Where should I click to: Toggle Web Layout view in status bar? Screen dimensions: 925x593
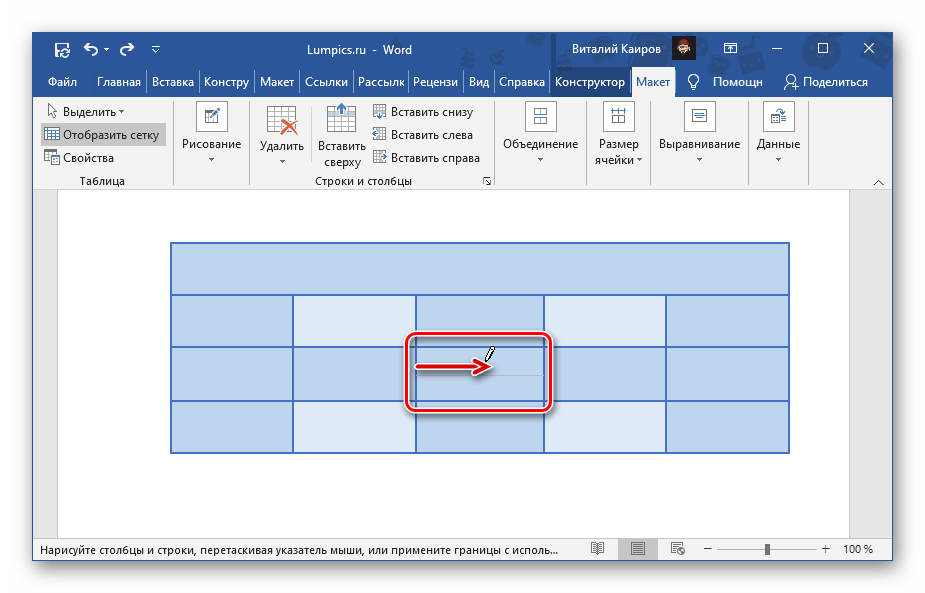point(677,549)
